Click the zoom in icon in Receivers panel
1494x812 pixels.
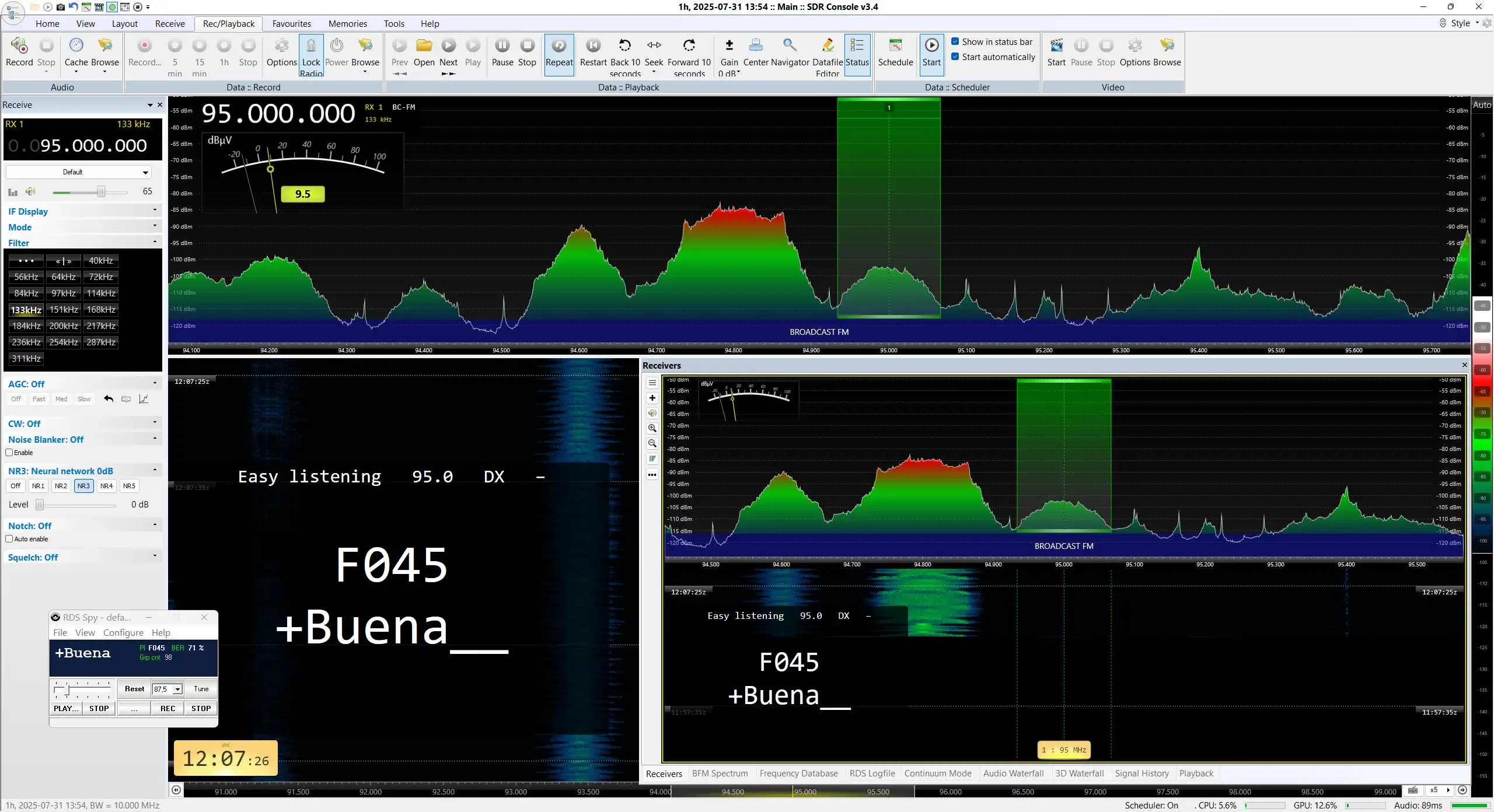pos(652,428)
